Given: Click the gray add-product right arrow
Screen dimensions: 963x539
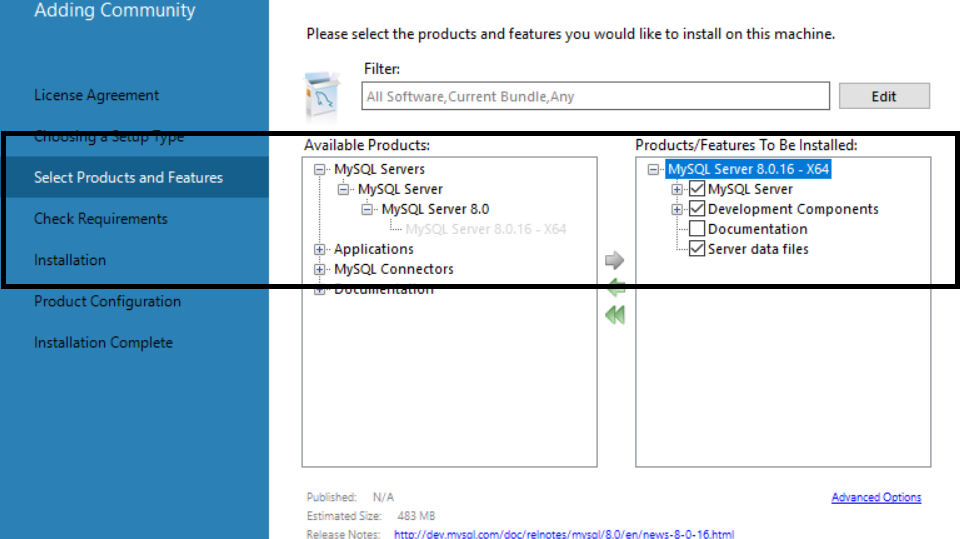Looking at the screenshot, I should (614, 260).
